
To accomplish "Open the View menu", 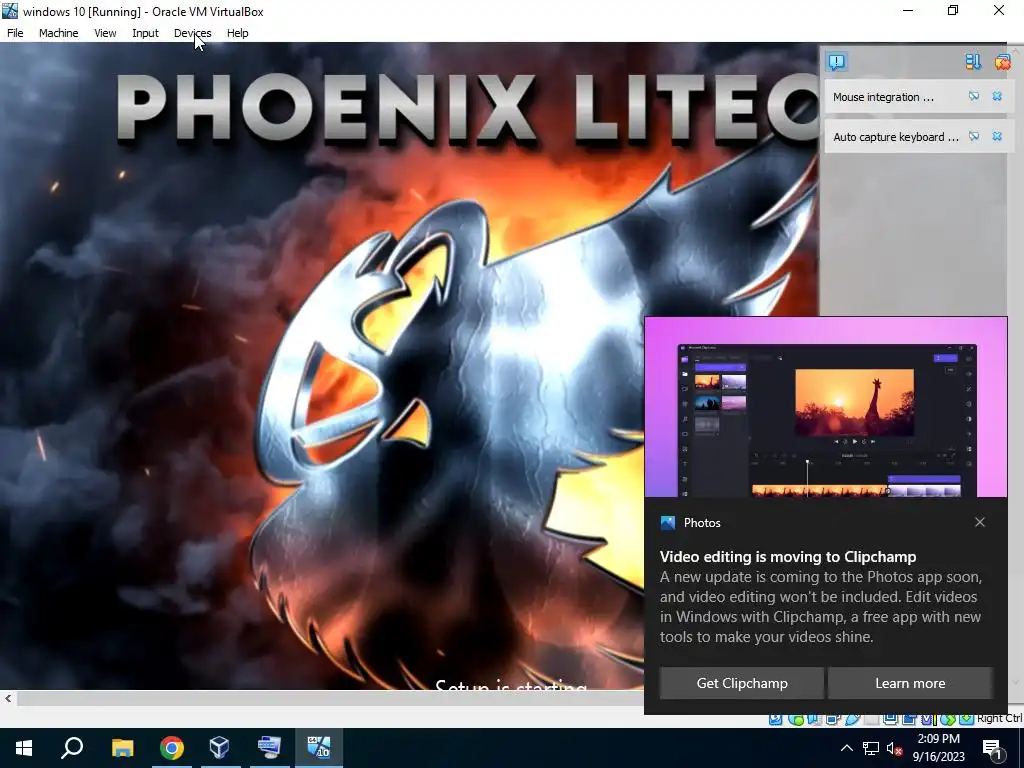I will point(105,33).
